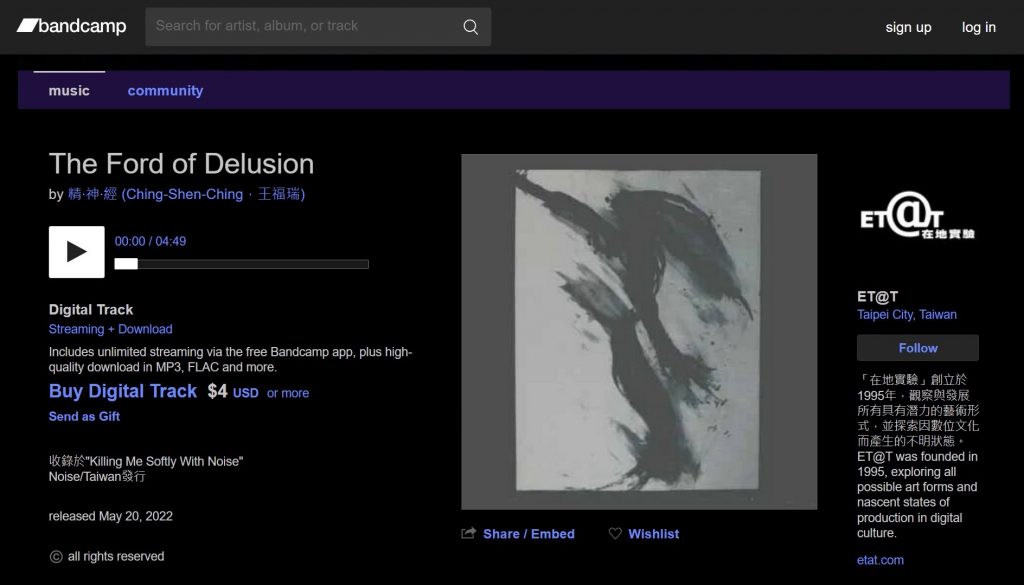Click the ET@T was founded in 1995 description
The width and height of the screenshot is (1024, 585).
point(918,495)
